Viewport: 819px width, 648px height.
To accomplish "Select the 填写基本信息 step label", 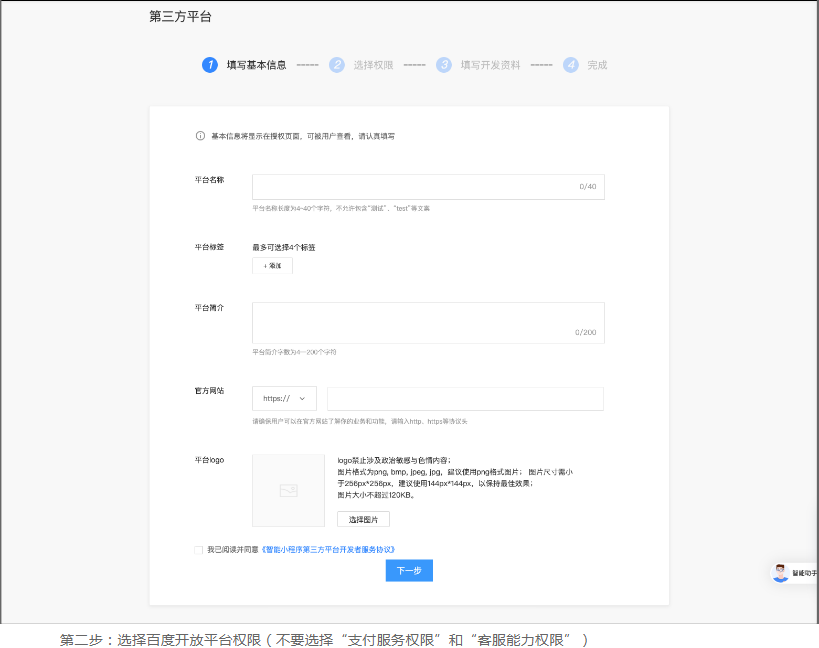I will point(256,65).
